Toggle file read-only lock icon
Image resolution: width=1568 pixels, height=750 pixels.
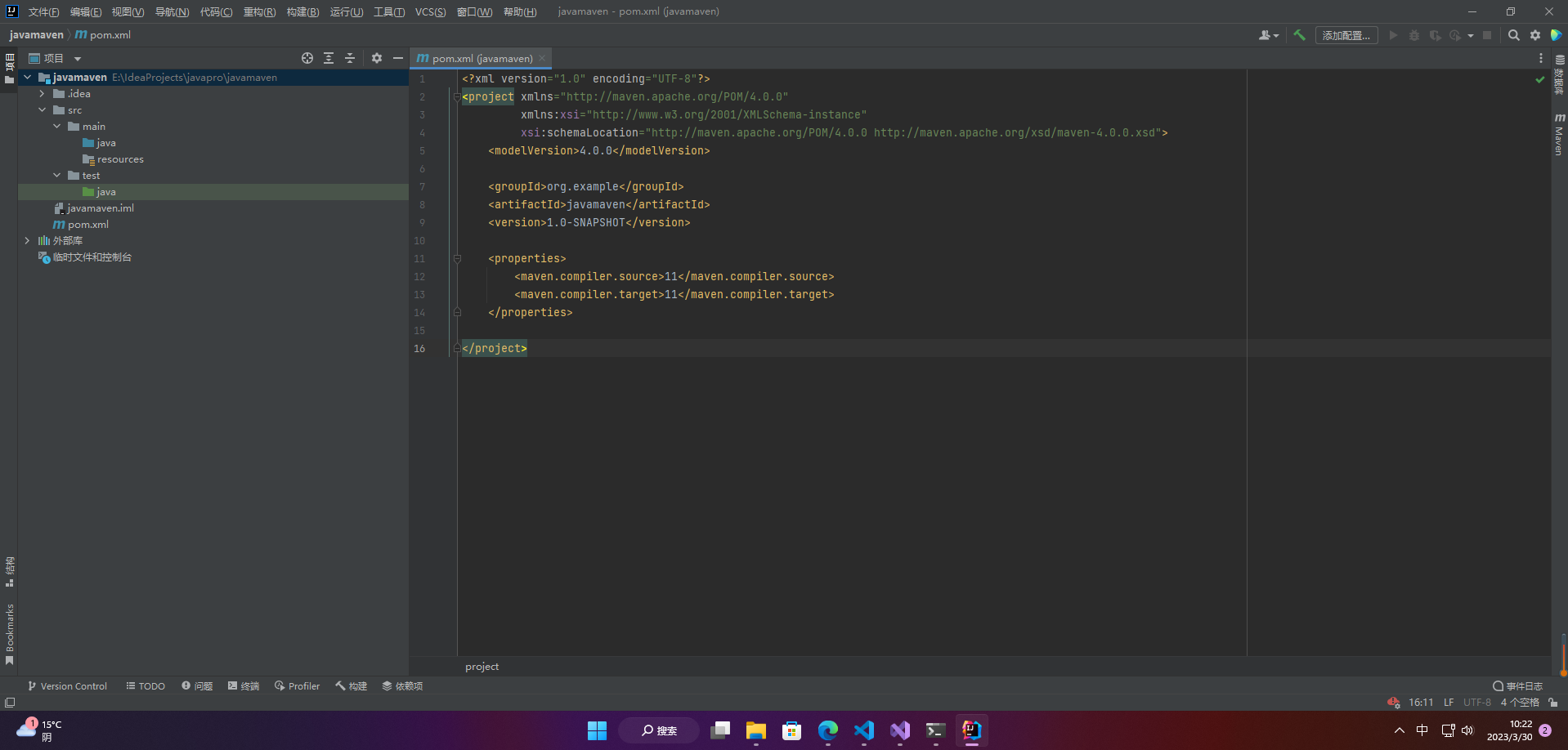tap(1552, 703)
